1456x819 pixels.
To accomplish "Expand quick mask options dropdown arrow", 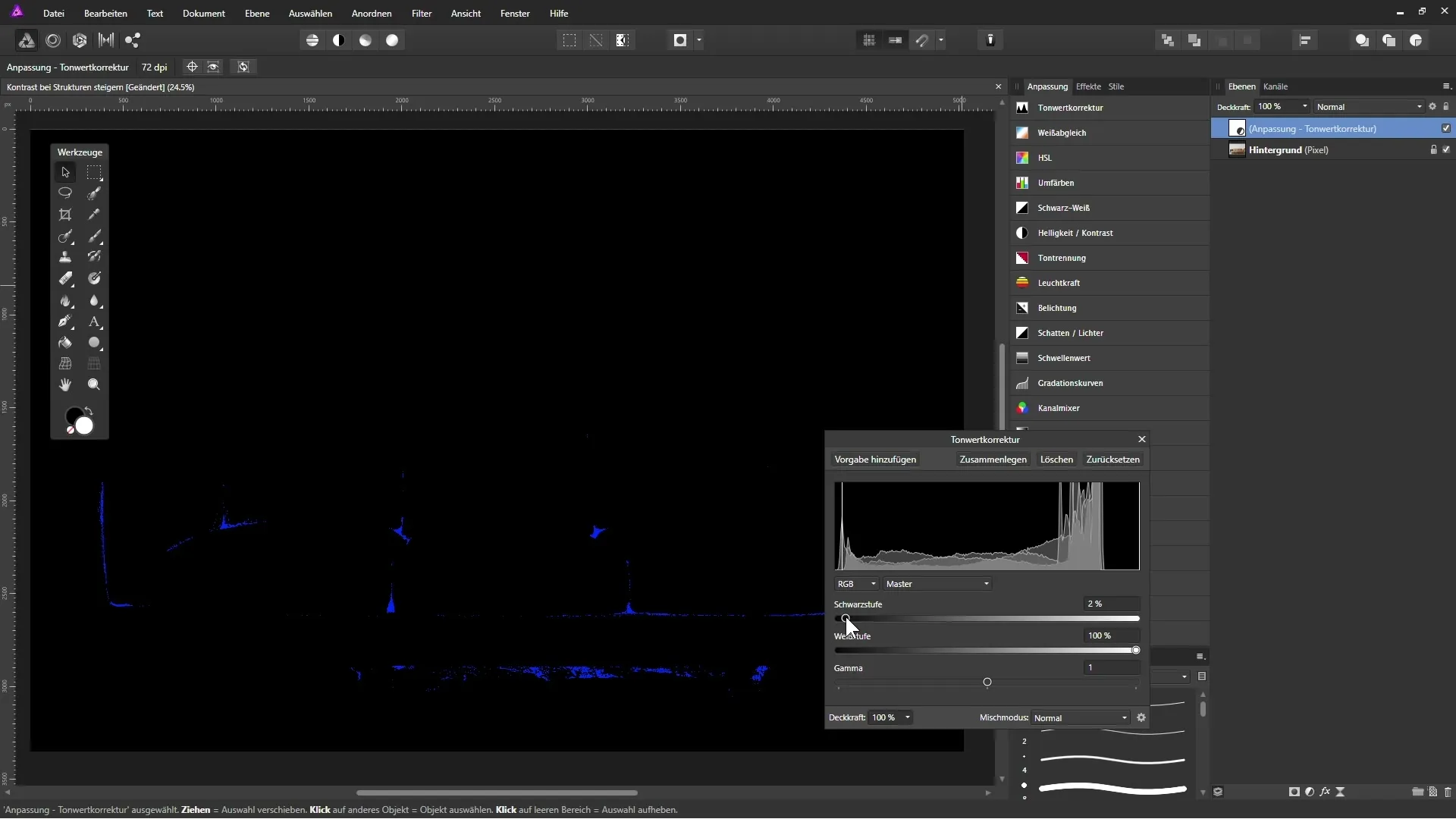I will tap(699, 40).
